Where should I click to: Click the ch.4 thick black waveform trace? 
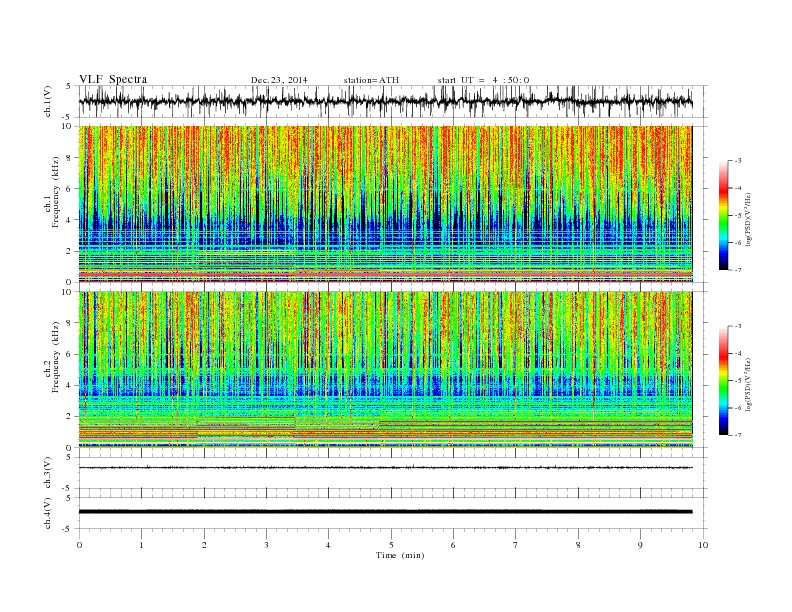[x=385, y=512]
